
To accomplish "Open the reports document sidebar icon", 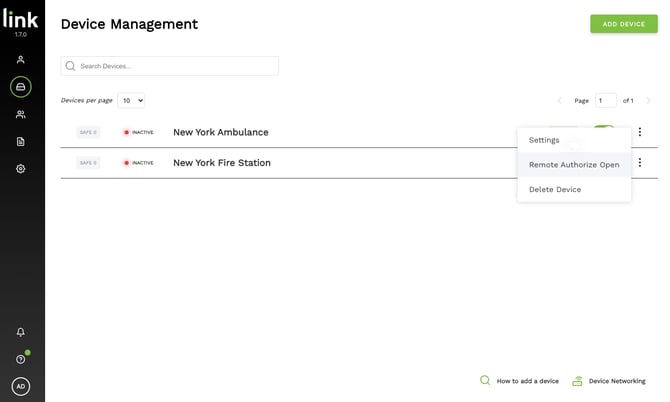I will pos(21,141).
